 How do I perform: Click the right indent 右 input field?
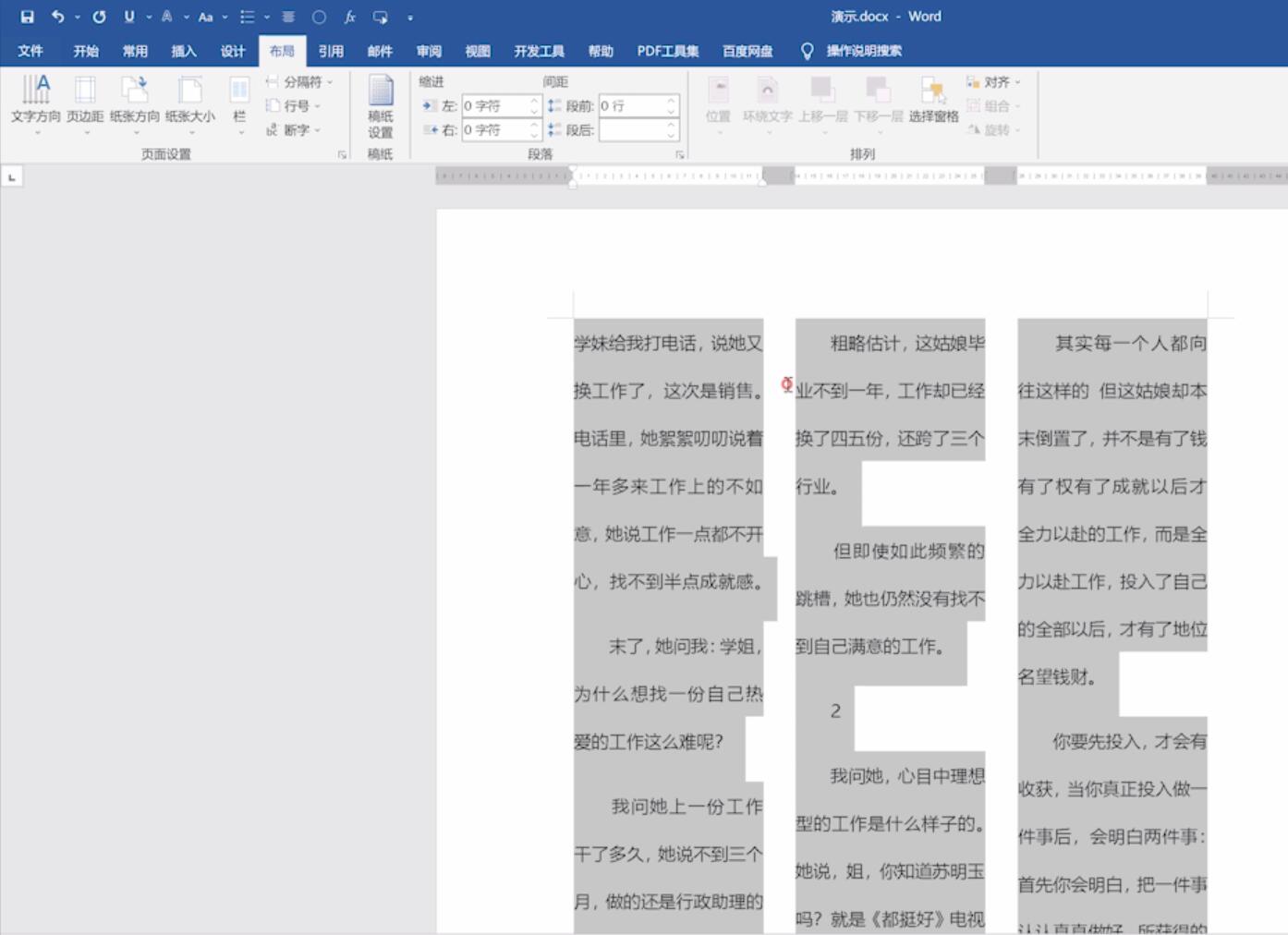click(x=495, y=130)
